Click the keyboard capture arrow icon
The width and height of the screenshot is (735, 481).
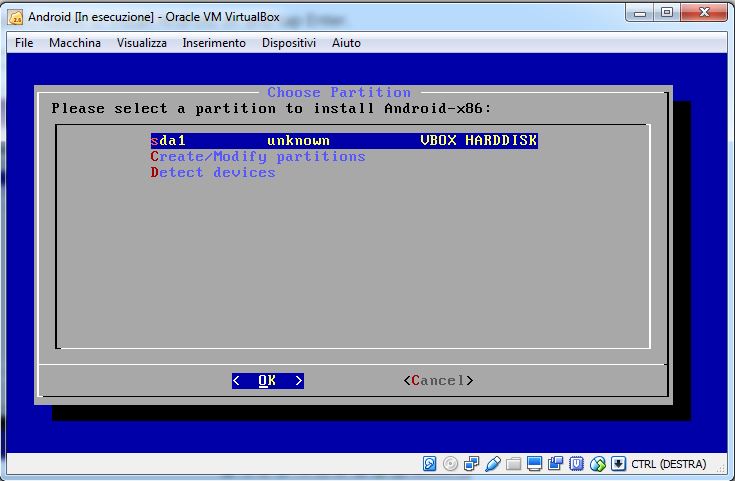pyautogui.click(x=619, y=464)
